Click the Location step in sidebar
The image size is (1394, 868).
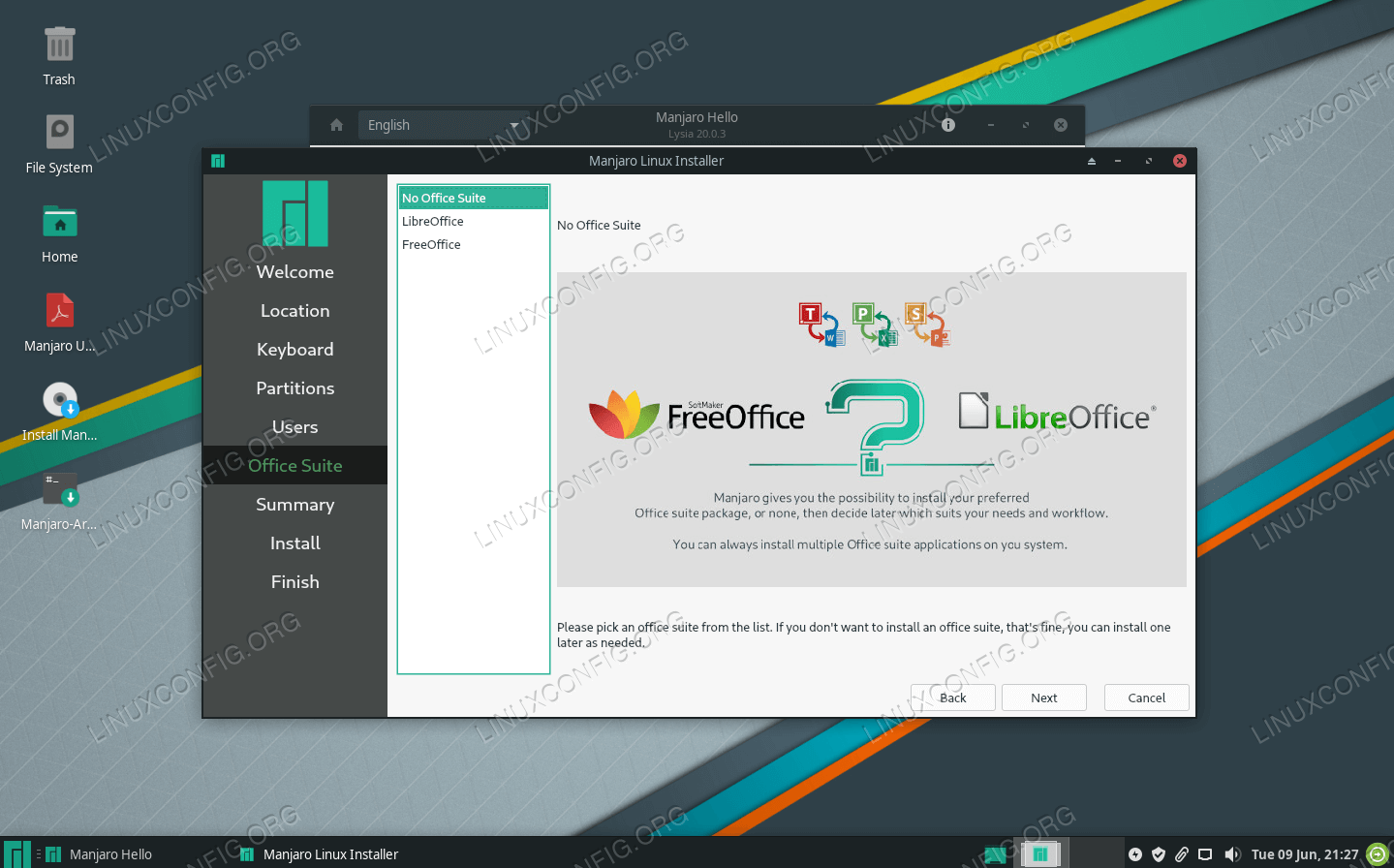pos(295,311)
